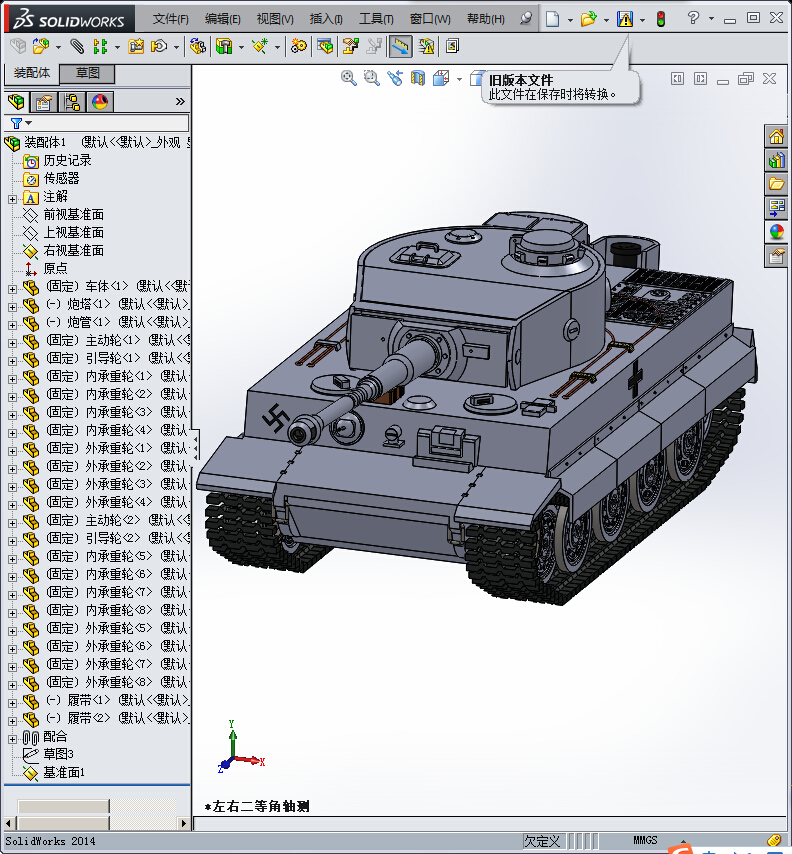Toggle the right split-view viewport button
Screen dimensions: 792x854
pos(700,79)
